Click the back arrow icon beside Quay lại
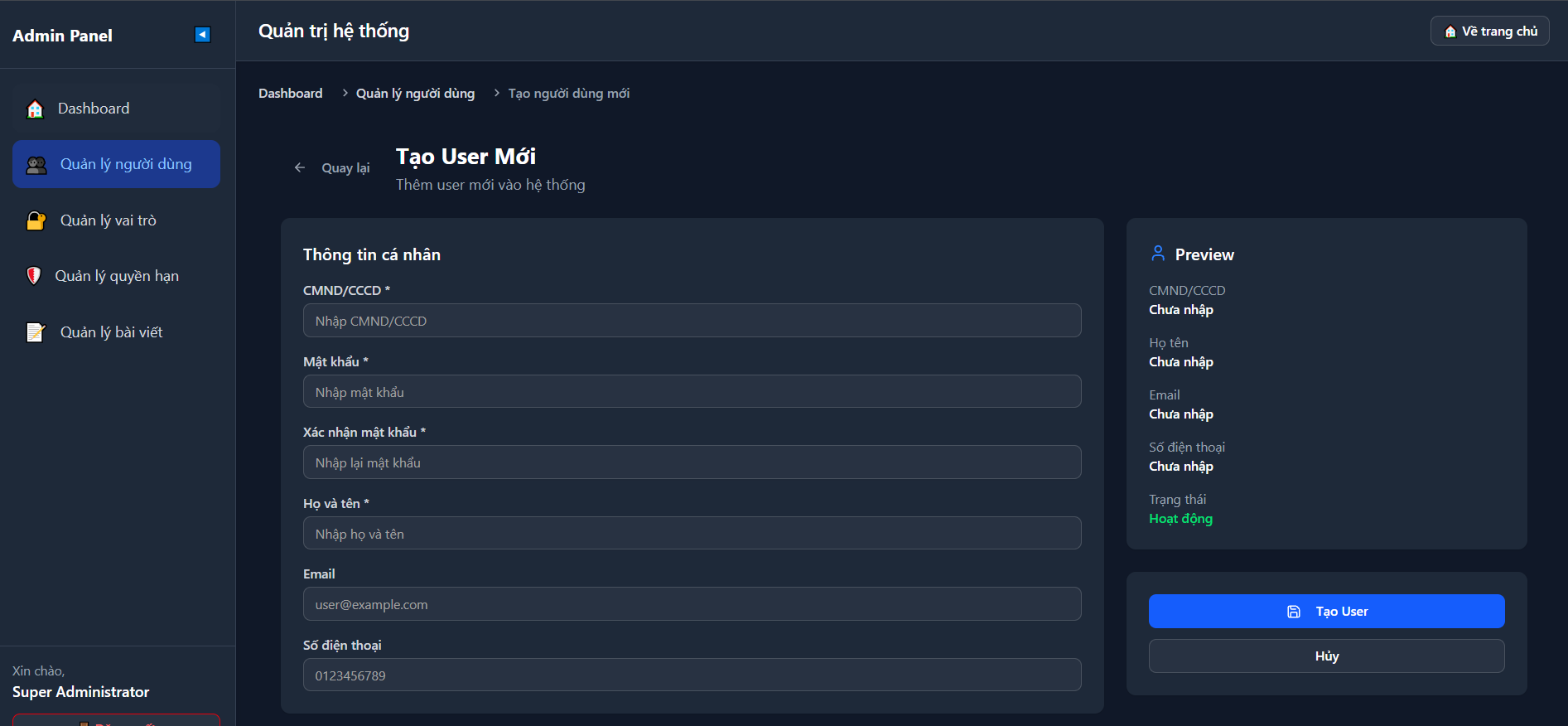Screen dimensions: 1568x726 click(300, 168)
